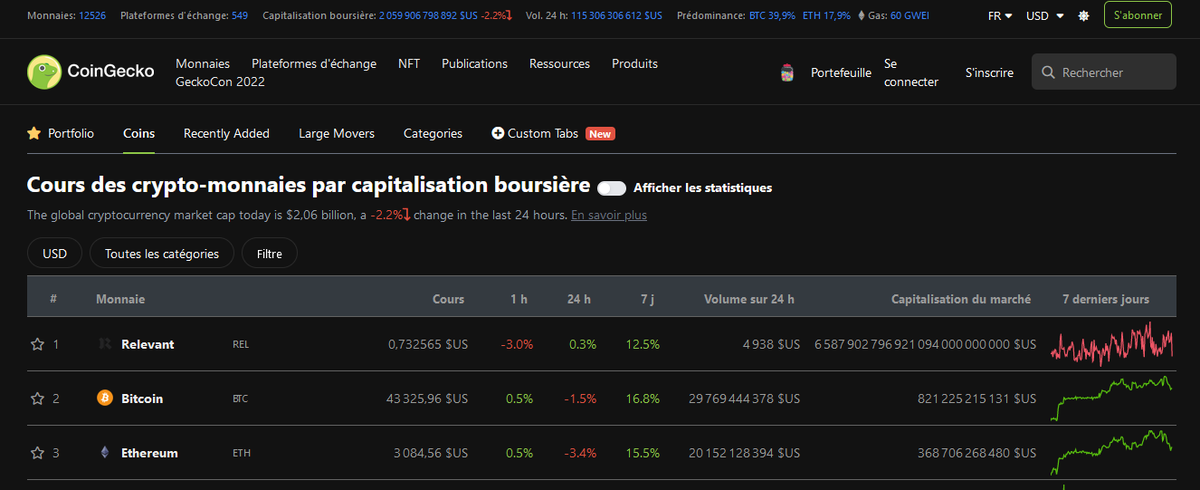
Task: Sort by the 1 h column header
Action: point(517,299)
